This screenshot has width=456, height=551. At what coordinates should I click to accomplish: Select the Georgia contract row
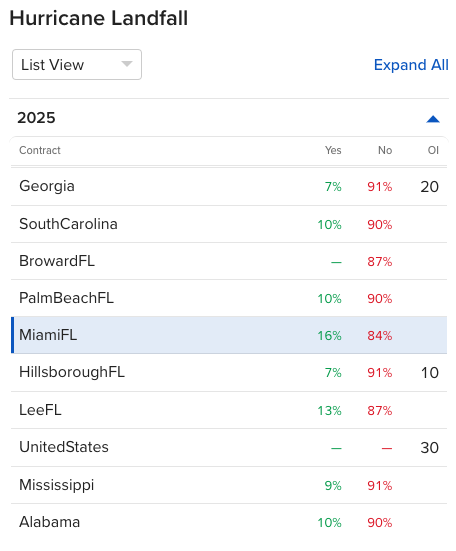(229, 187)
